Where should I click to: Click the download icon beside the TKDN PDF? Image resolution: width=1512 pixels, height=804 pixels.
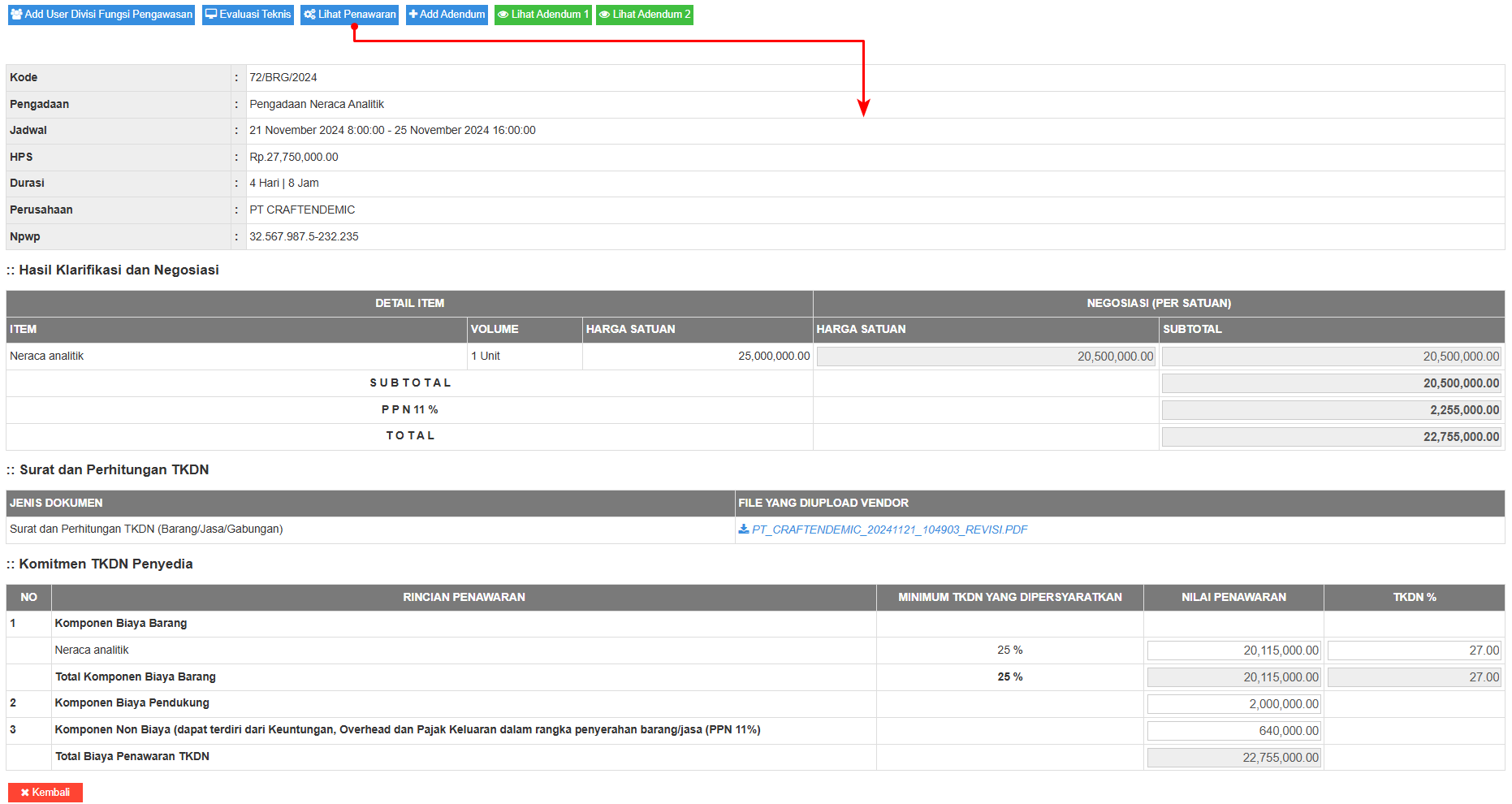(744, 530)
